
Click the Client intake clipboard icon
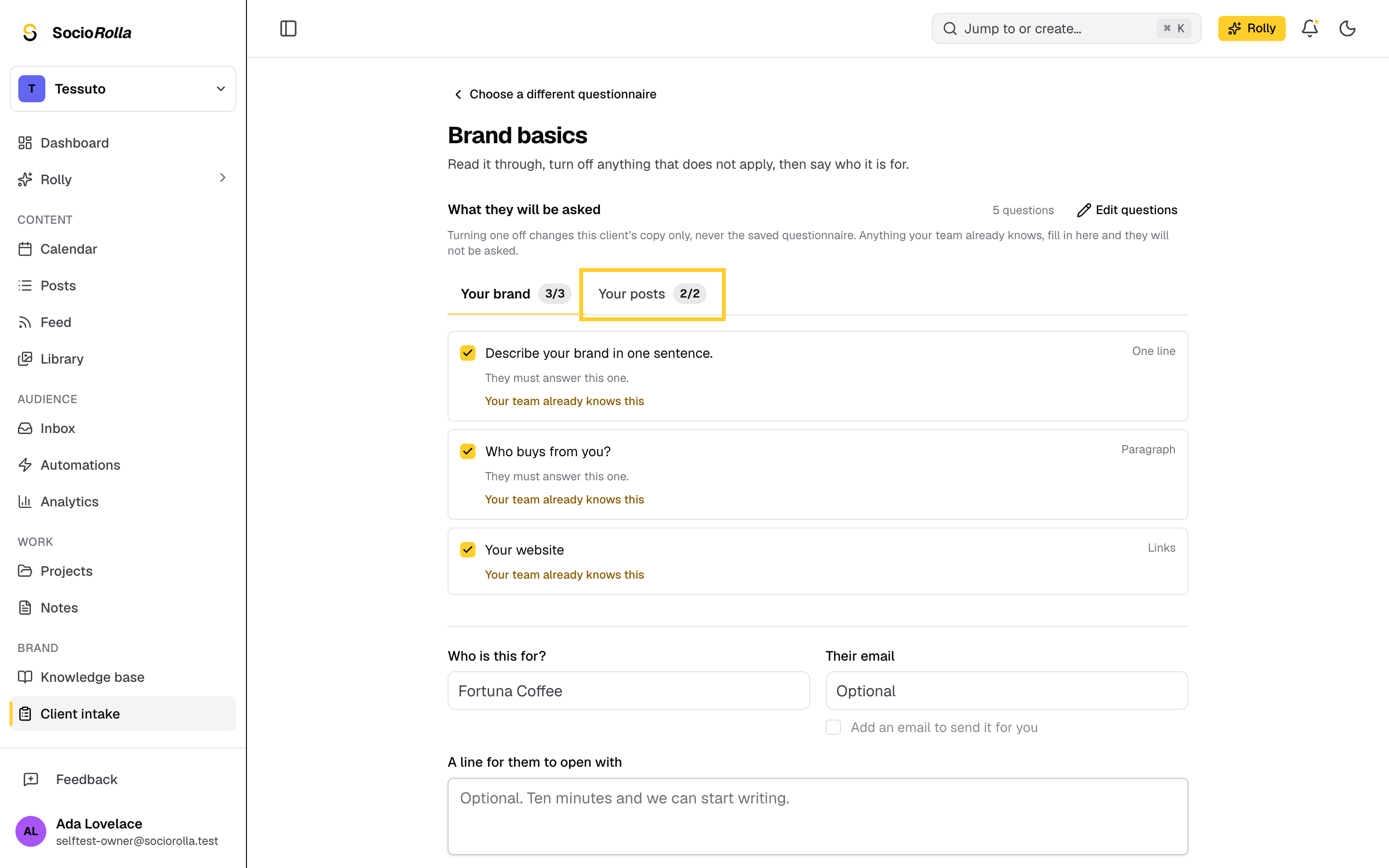click(x=25, y=714)
